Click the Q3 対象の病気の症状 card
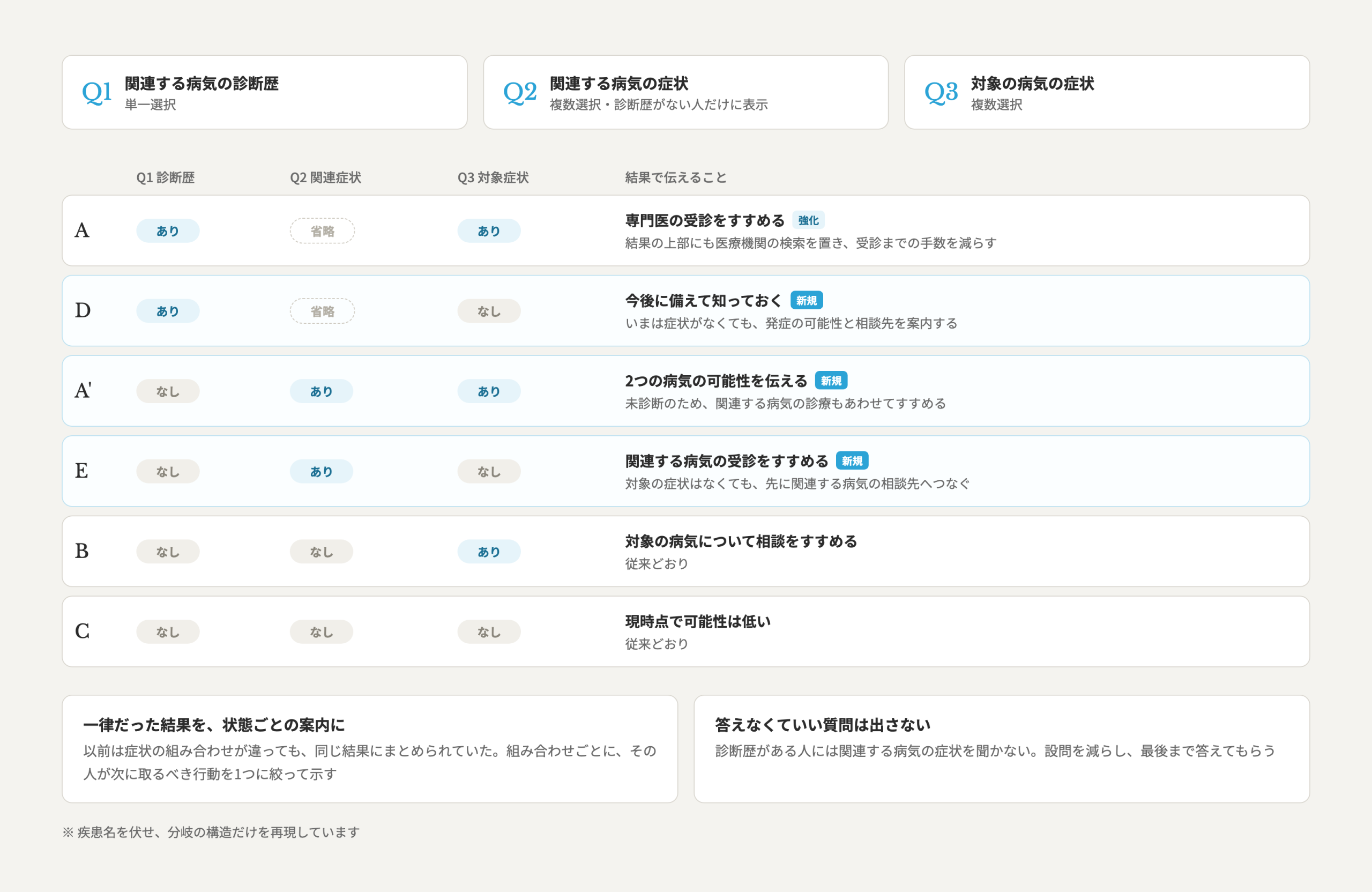 (1107, 92)
